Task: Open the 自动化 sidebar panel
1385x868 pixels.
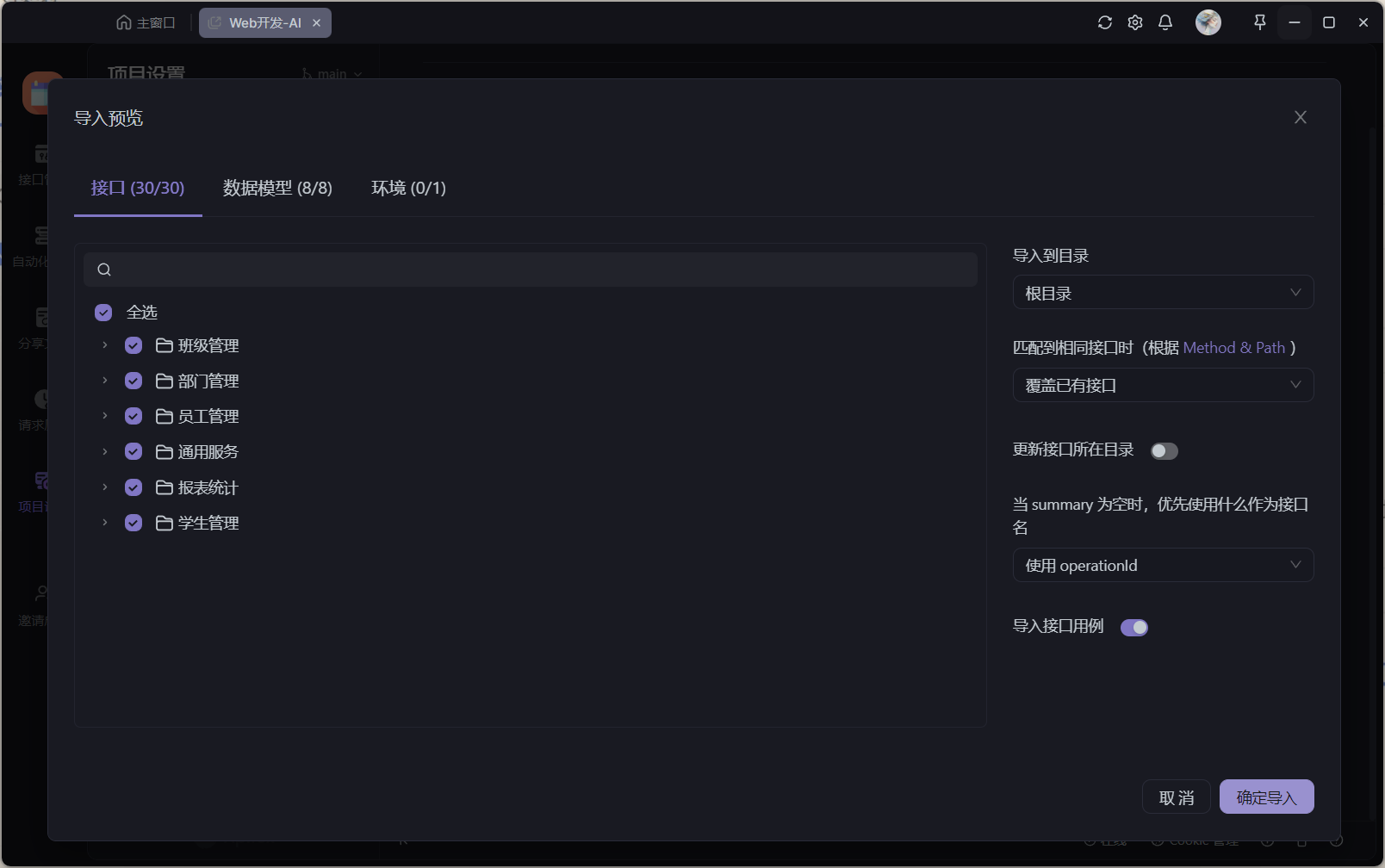Action: pos(34,245)
